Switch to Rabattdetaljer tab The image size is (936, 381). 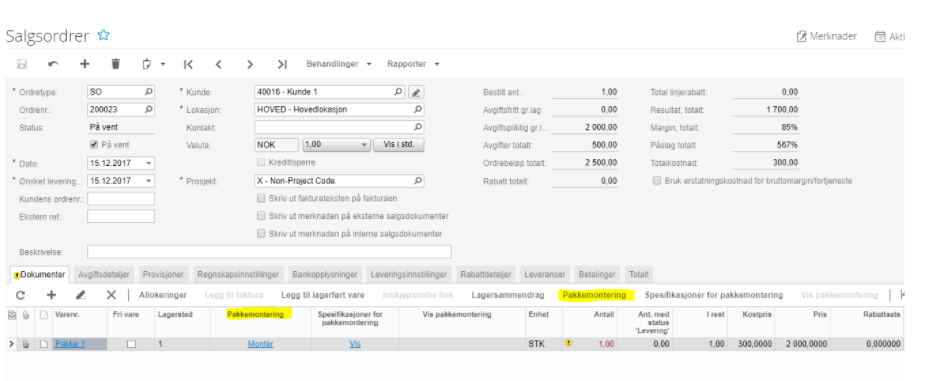pos(486,275)
